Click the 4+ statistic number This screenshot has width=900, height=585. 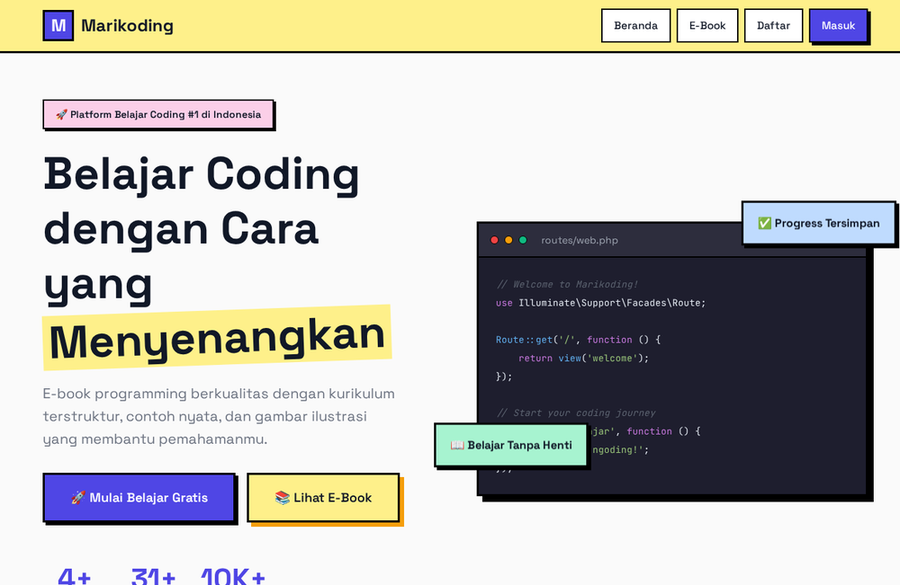point(74,576)
